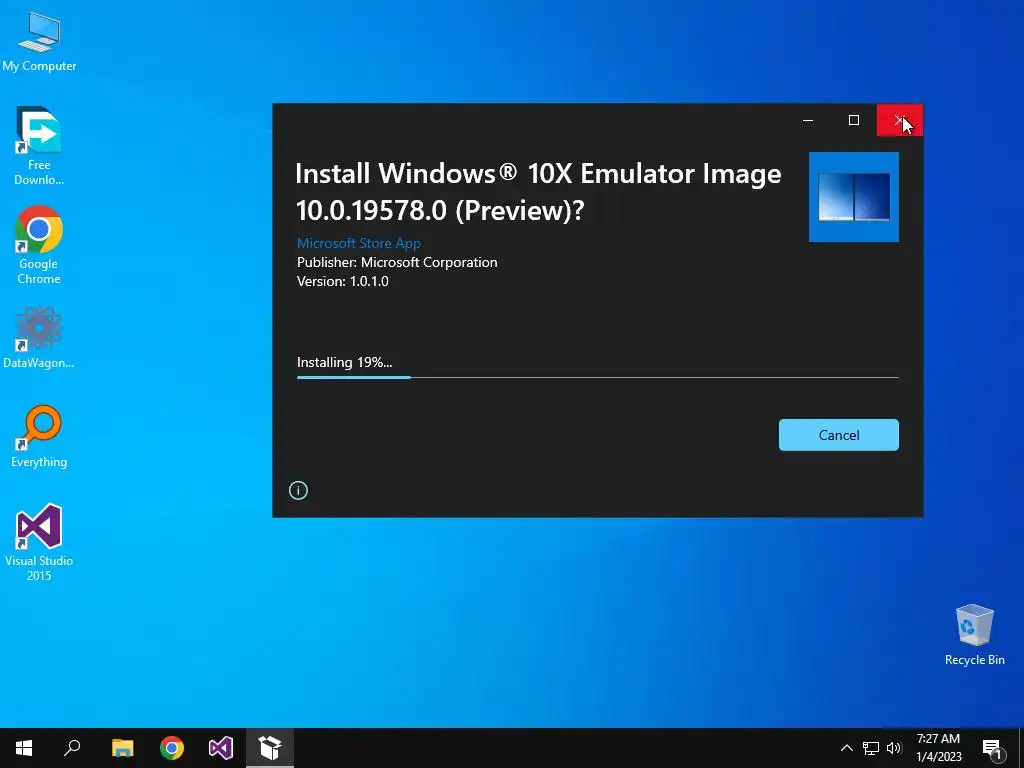Open Visual Studio from the taskbar

[x=221, y=748]
